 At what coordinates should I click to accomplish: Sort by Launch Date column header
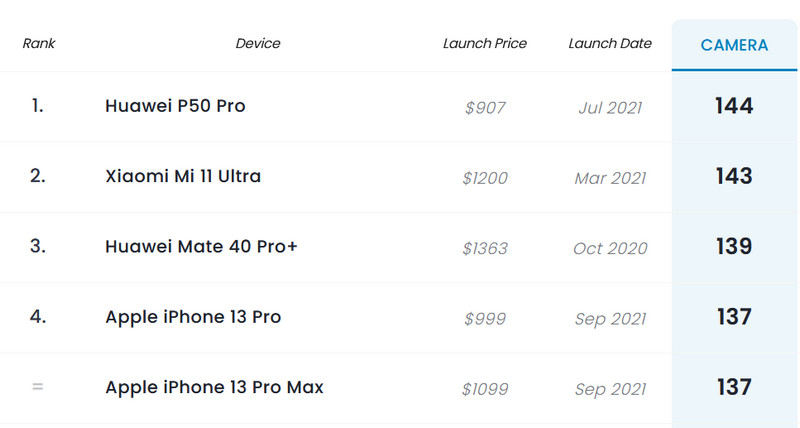point(610,44)
